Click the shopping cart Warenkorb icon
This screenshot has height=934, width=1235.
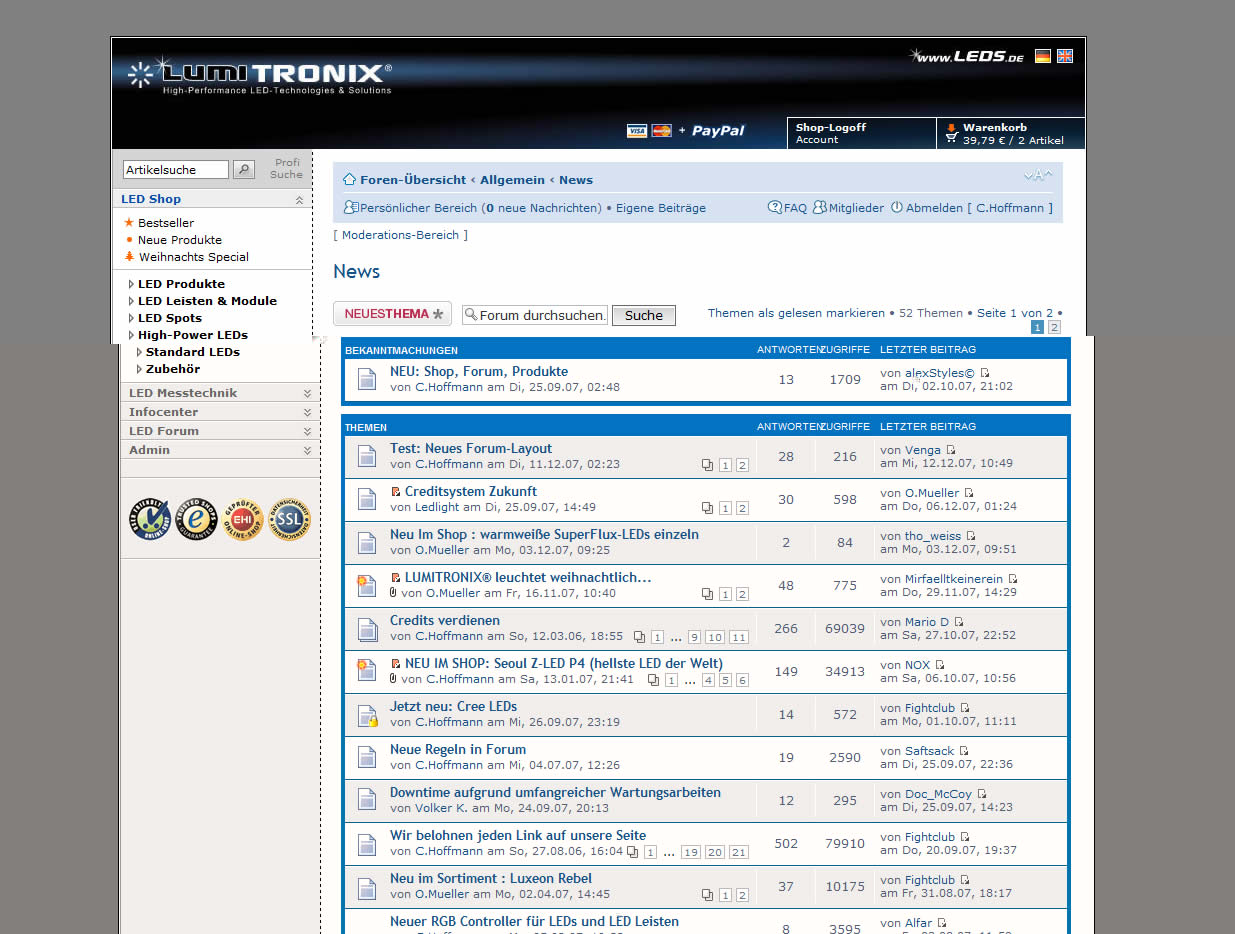[x=951, y=133]
